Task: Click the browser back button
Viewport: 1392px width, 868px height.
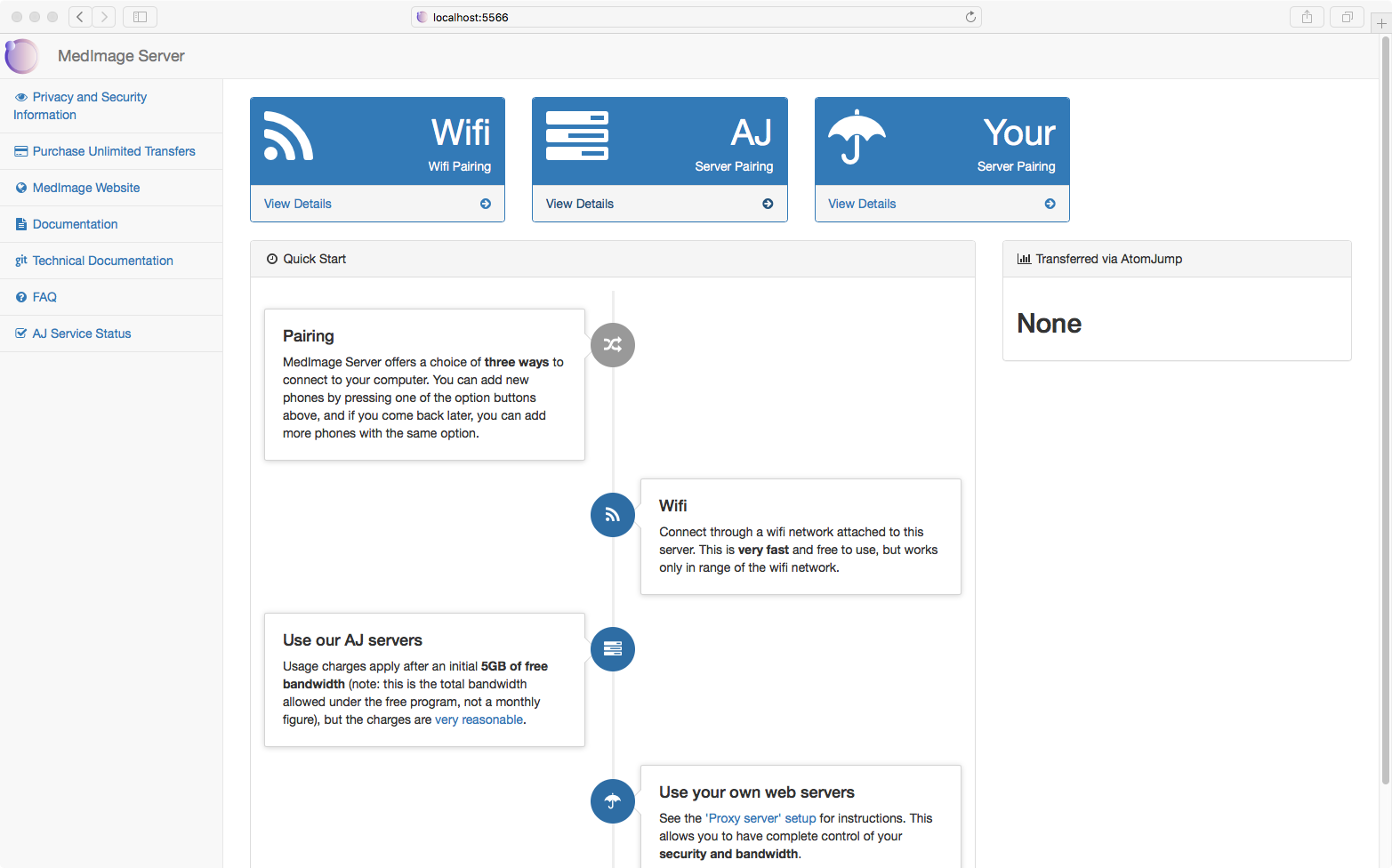Action: (x=80, y=17)
